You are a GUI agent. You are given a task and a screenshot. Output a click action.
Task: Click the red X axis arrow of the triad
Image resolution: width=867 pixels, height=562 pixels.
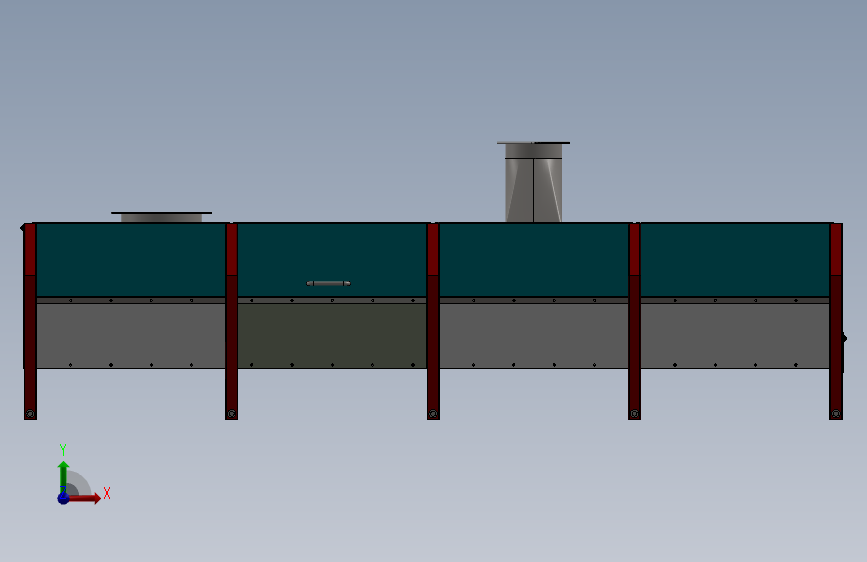[84, 498]
